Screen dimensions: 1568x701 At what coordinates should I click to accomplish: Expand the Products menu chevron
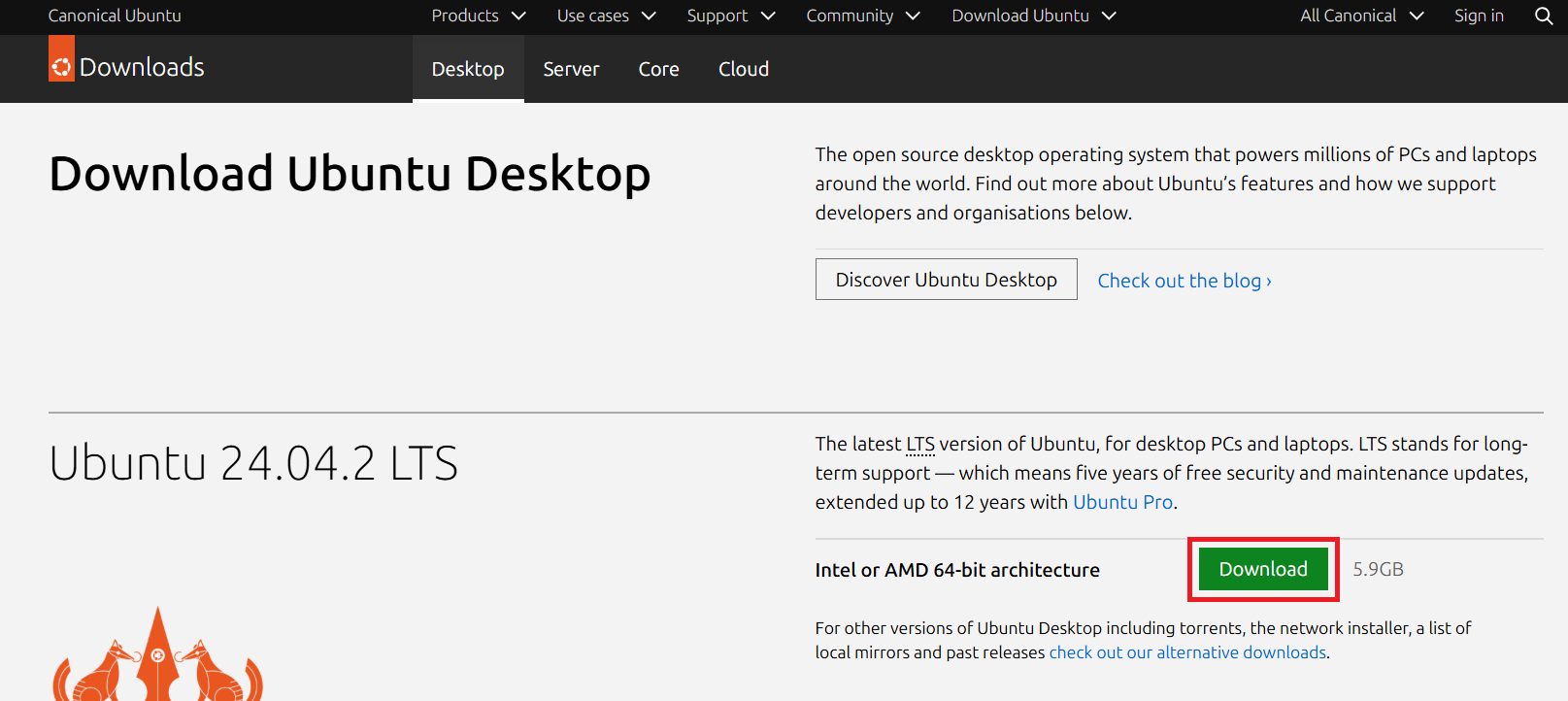518,16
